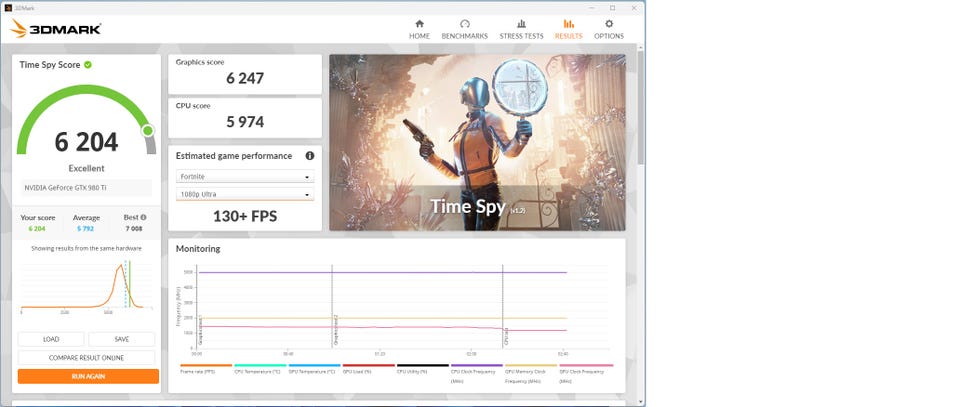Toggle GPU Memory Clock Frequency legend entry
Screen dimensions: 960x407
531,373
